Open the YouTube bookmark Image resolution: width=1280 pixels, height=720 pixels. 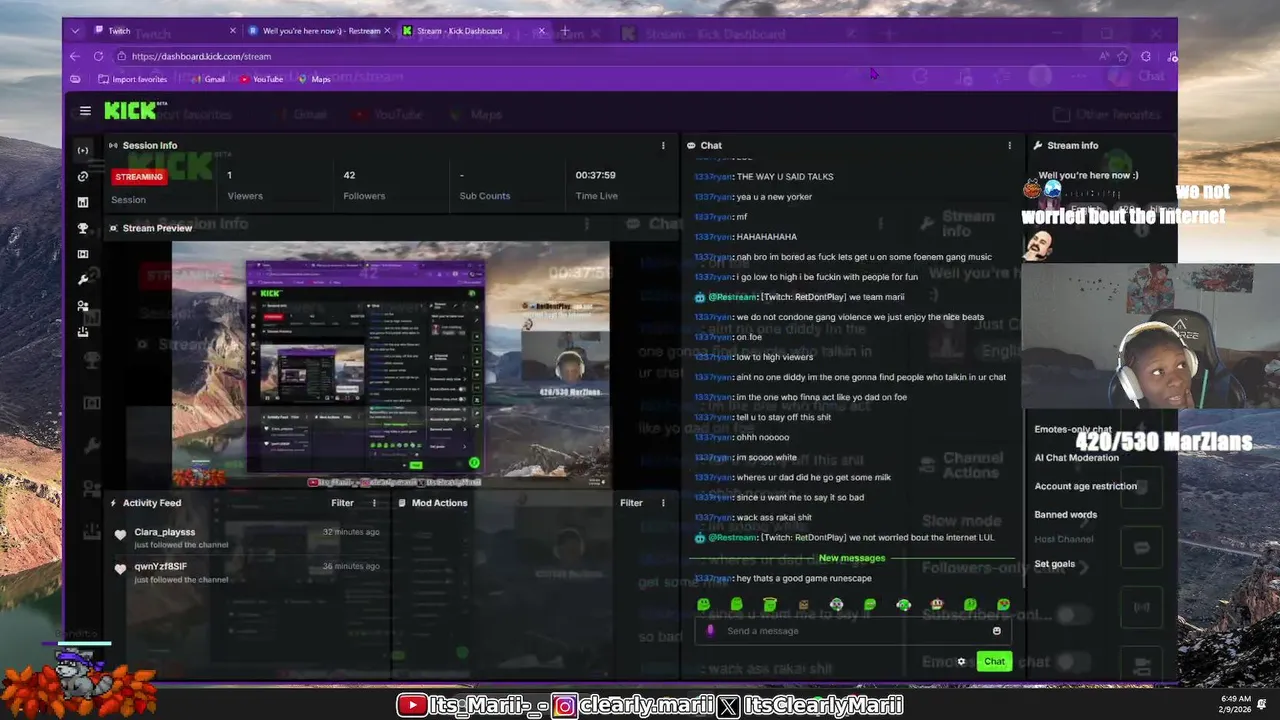pos(260,79)
